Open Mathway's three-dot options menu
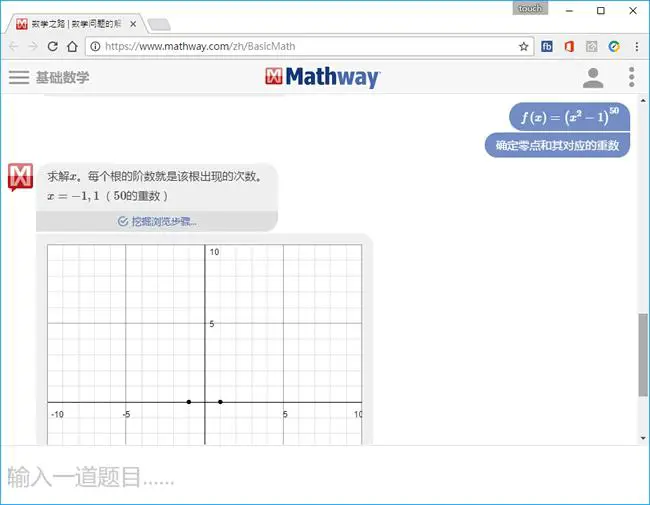This screenshot has height=505, width=650. tap(631, 77)
